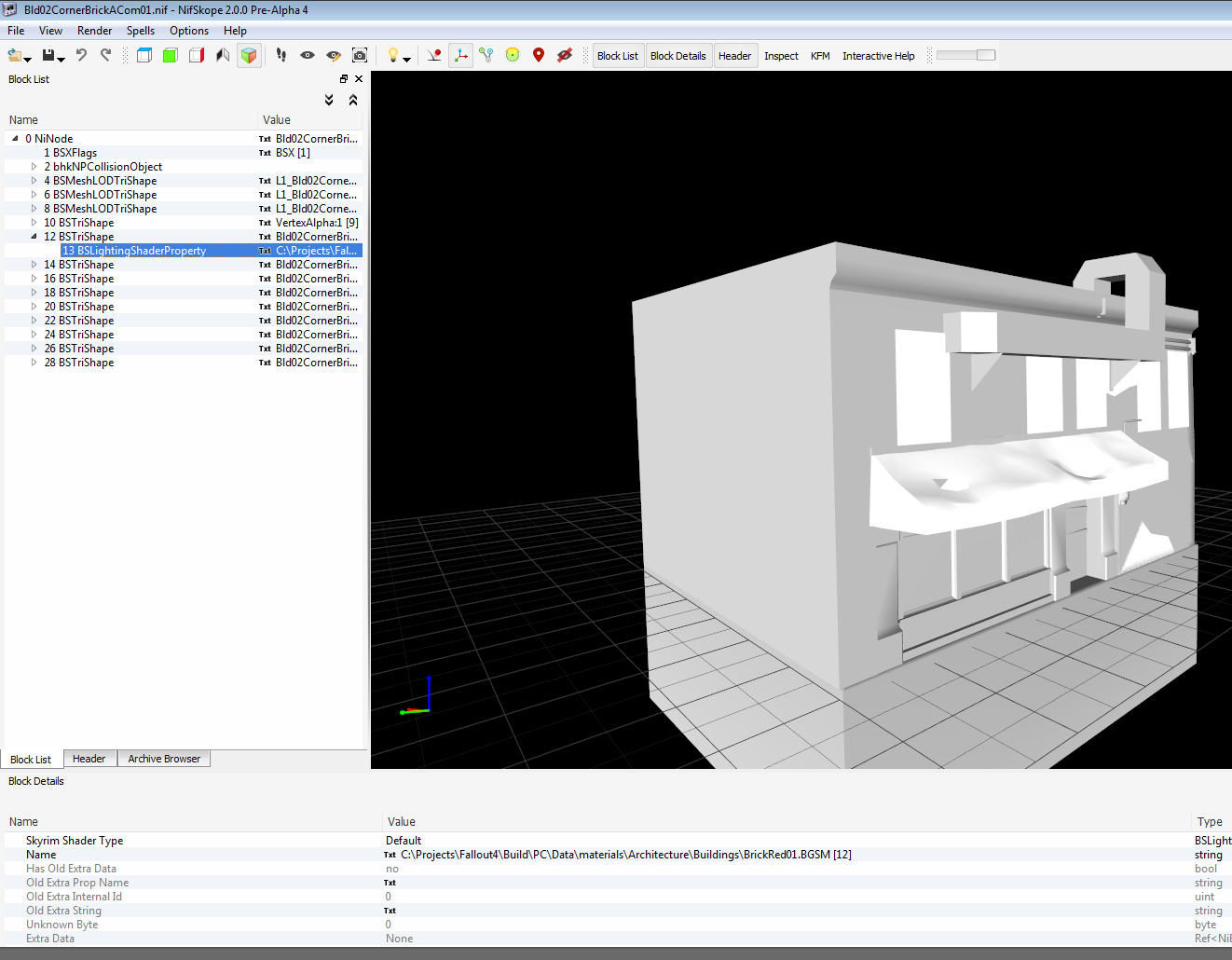Collapse the 12 BSTriShape tree node

(34, 237)
